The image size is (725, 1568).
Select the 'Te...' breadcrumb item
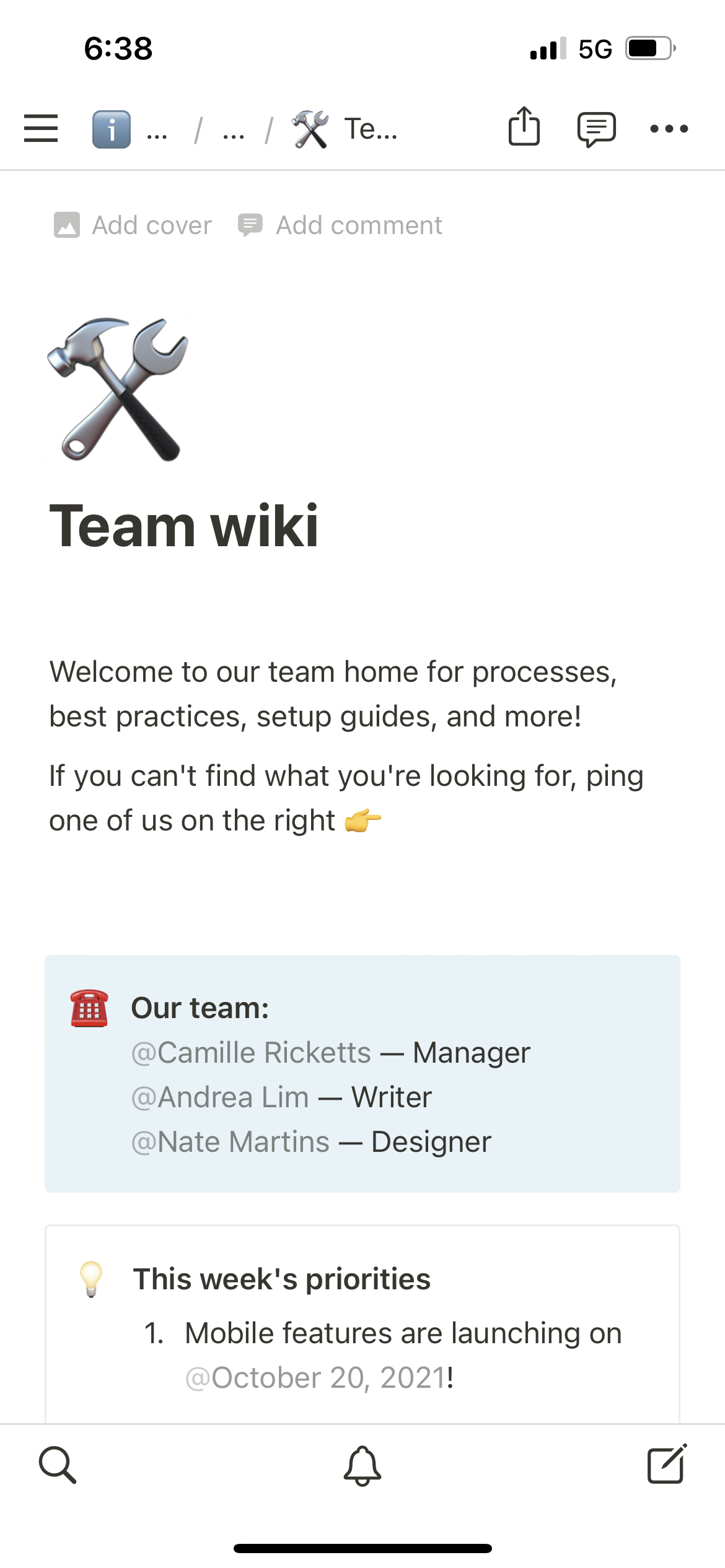(370, 130)
